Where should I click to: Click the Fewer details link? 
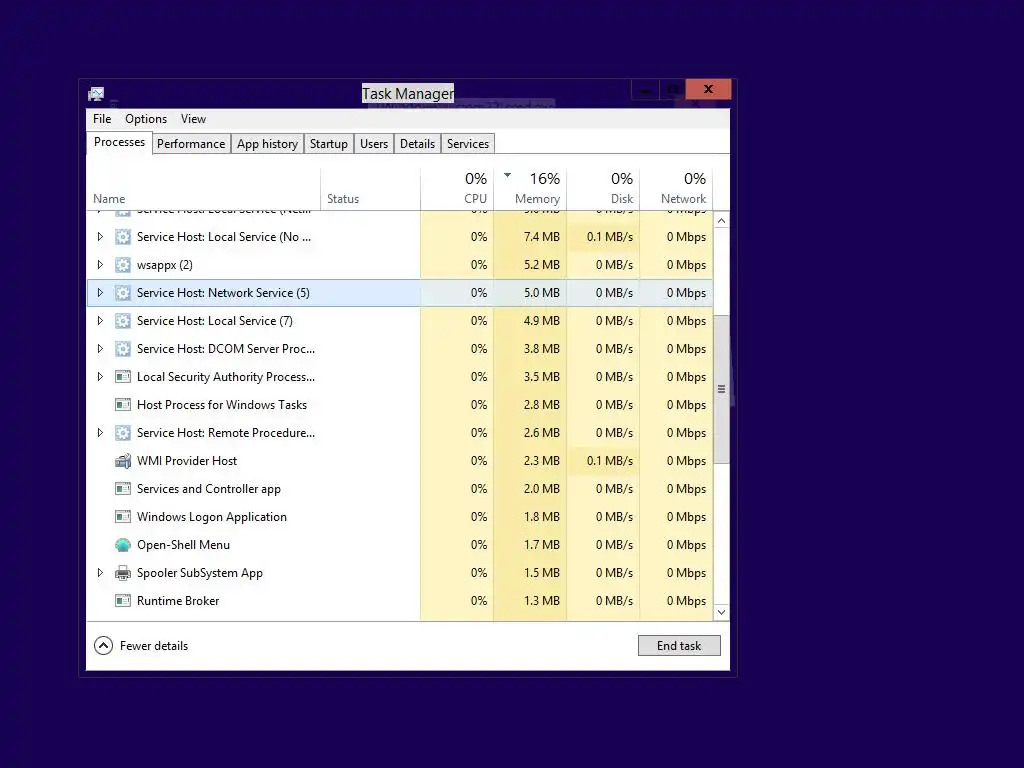154,646
